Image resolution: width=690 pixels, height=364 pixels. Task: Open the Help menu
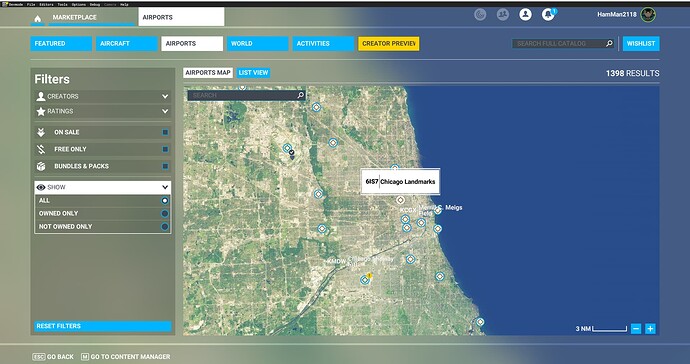tap(124, 4)
